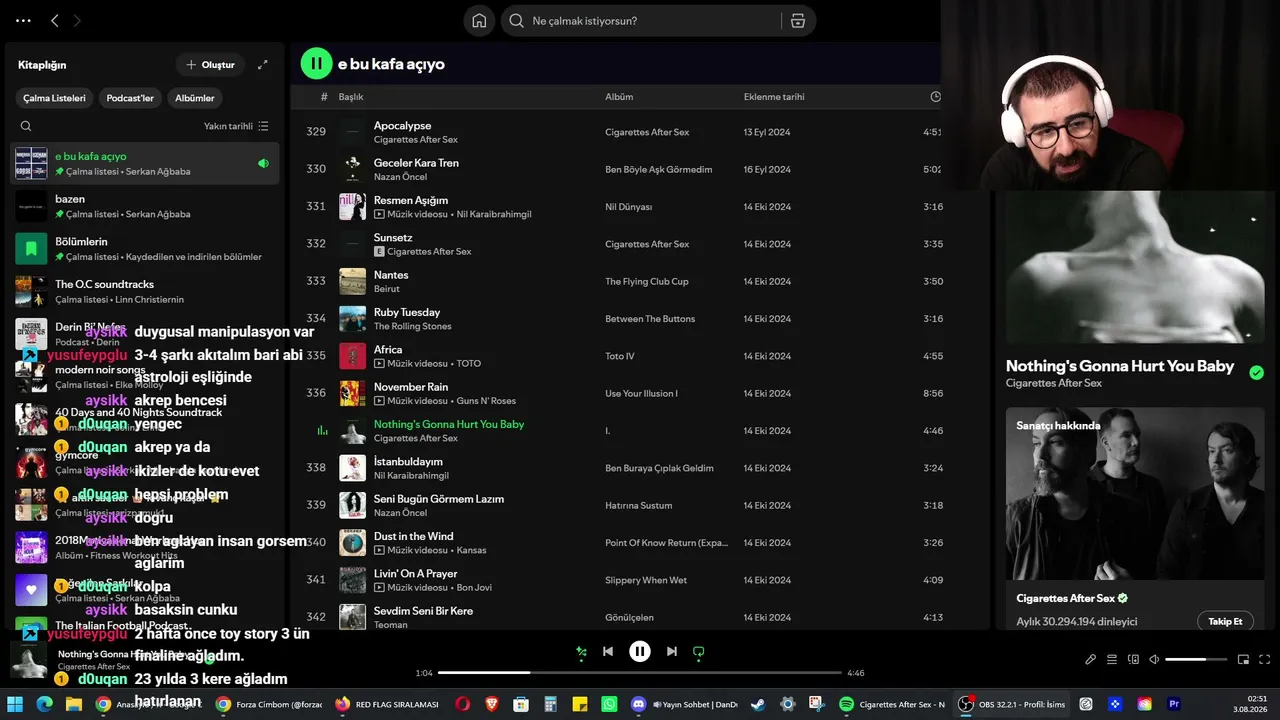Select the track Apocalypse

tap(402, 125)
